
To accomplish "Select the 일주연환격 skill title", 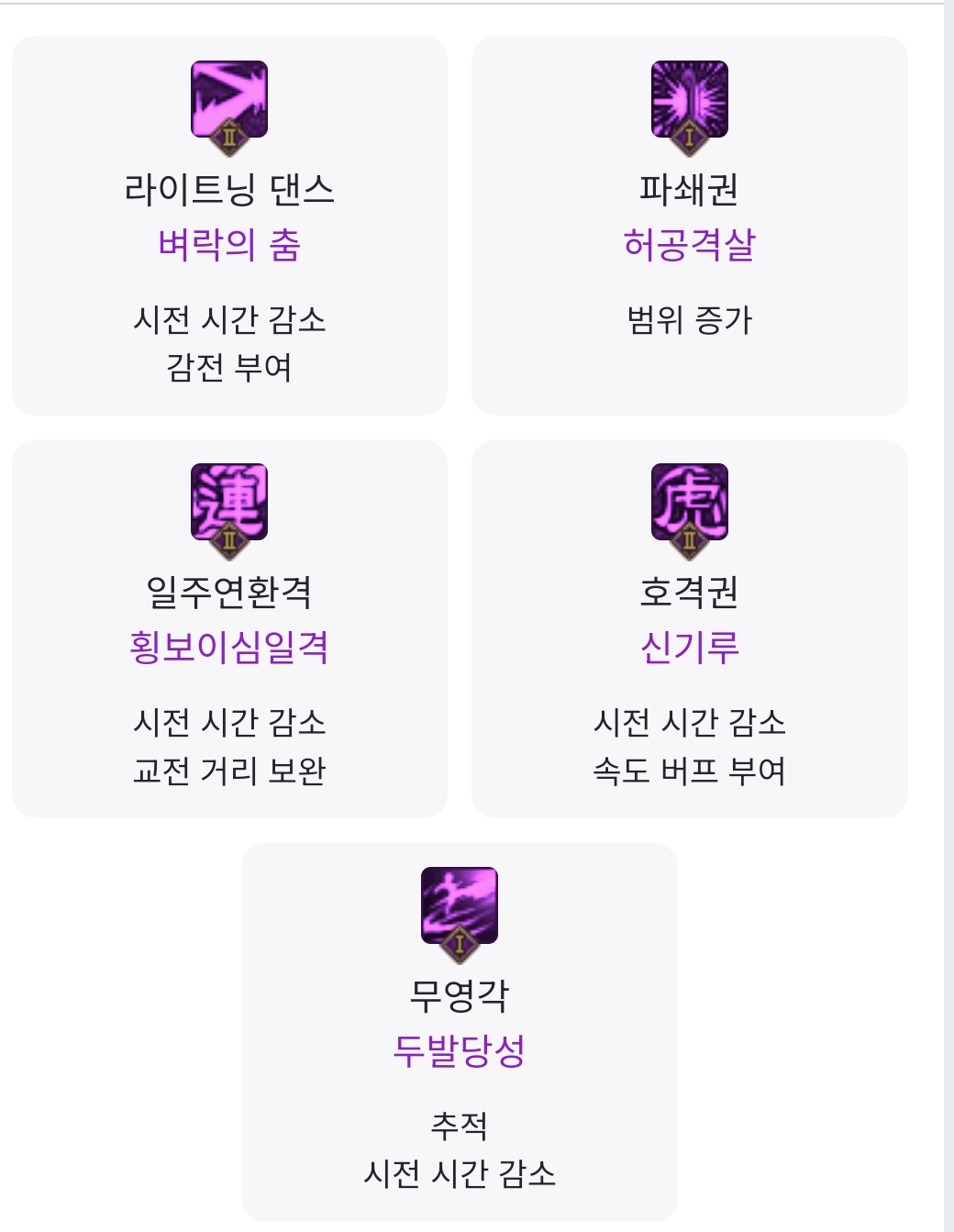I will (x=229, y=593).
